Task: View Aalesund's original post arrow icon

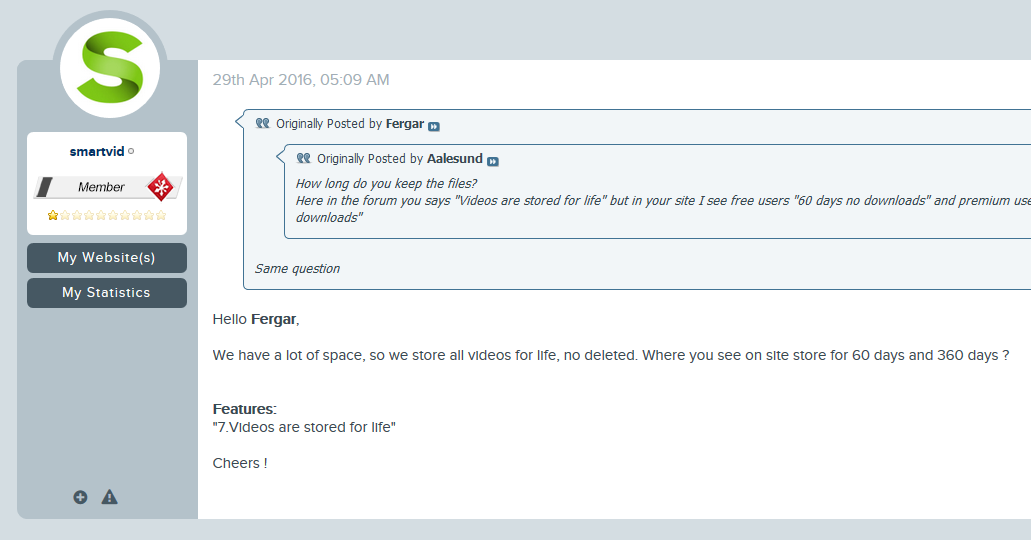Action: [492, 161]
